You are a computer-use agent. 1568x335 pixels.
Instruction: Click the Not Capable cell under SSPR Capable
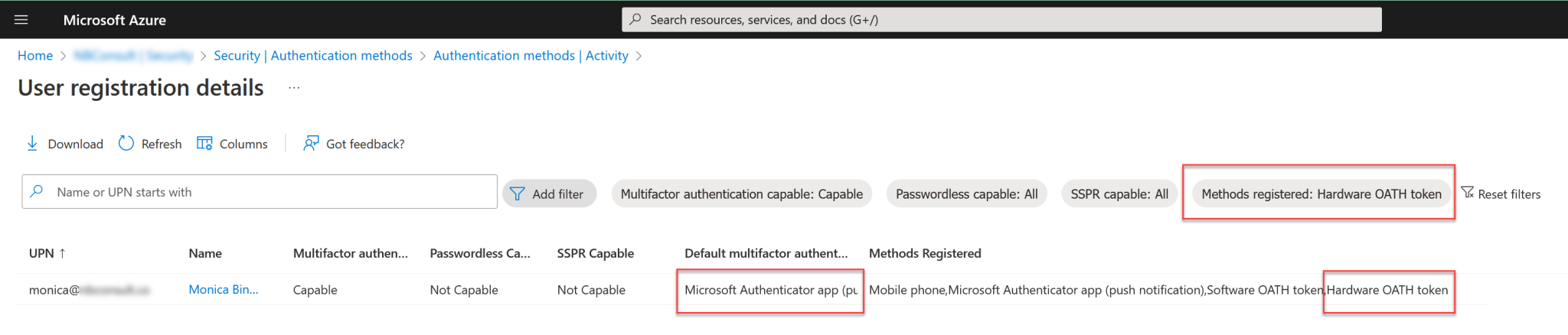[591, 290]
